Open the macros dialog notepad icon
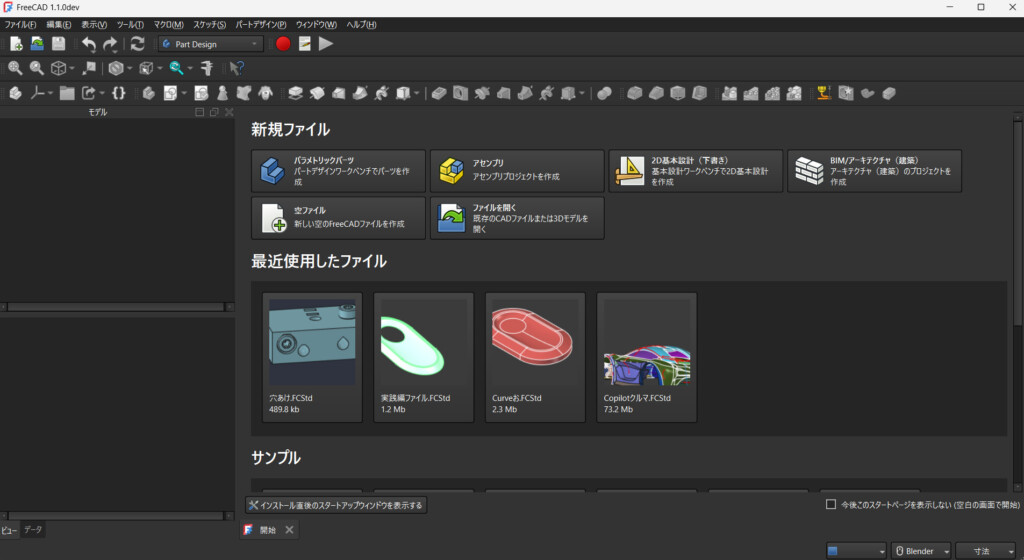 pos(304,44)
